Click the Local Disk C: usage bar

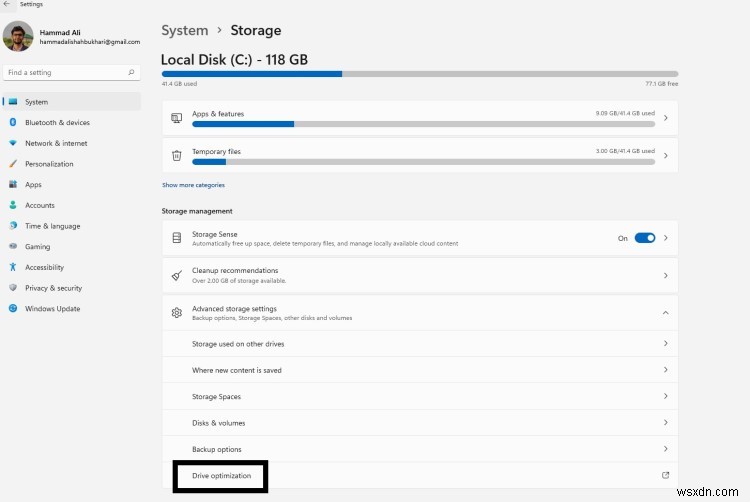(x=419, y=74)
